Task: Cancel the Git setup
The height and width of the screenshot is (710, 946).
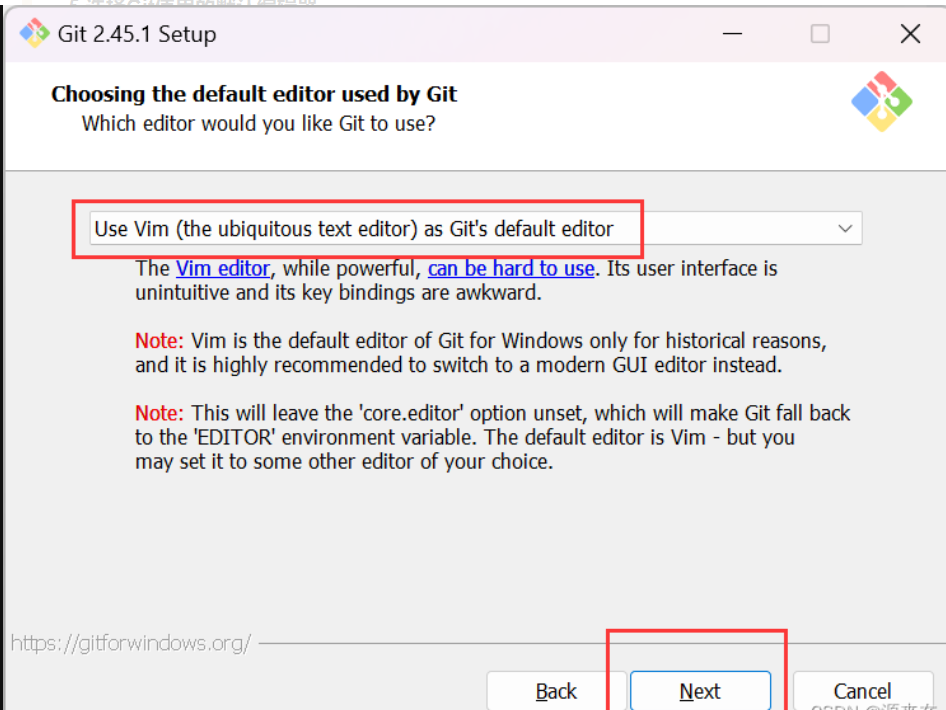Action: tap(863, 691)
